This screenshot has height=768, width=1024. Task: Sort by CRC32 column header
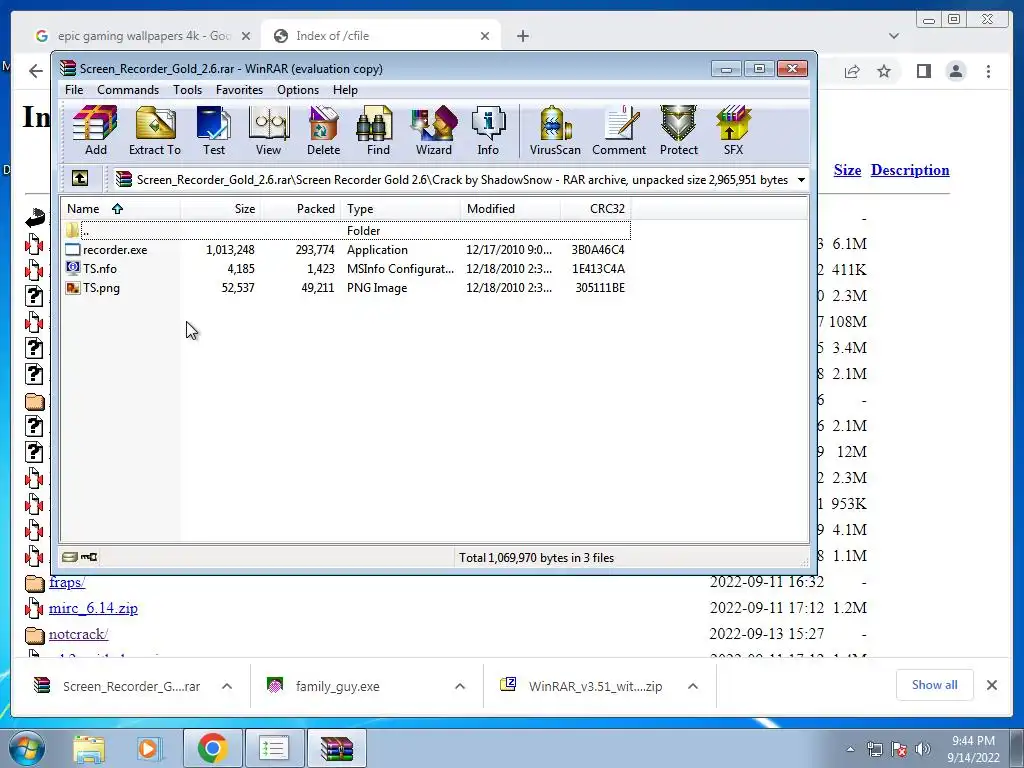coord(595,209)
